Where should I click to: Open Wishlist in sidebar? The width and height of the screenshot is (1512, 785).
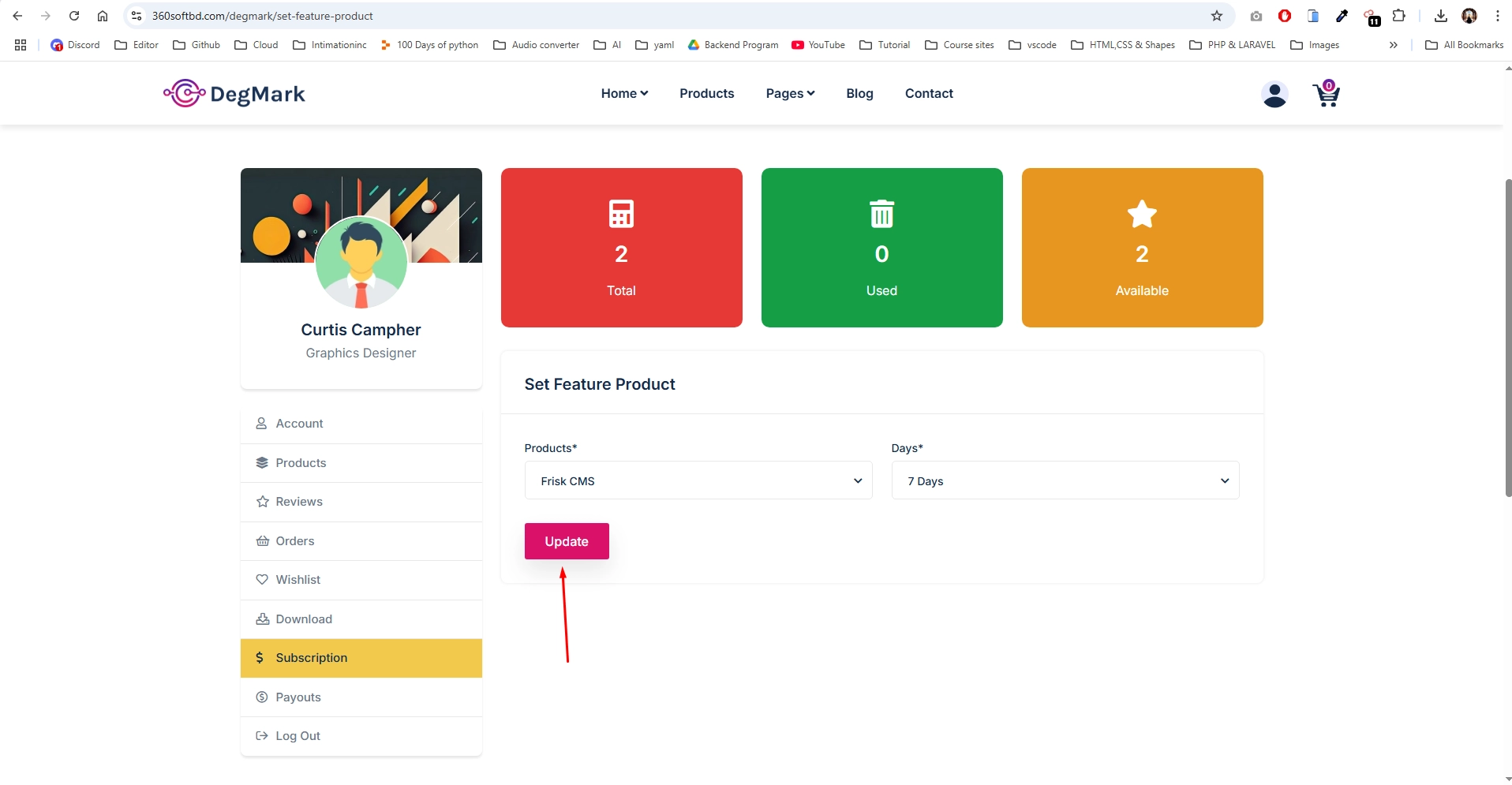click(361, 580)
